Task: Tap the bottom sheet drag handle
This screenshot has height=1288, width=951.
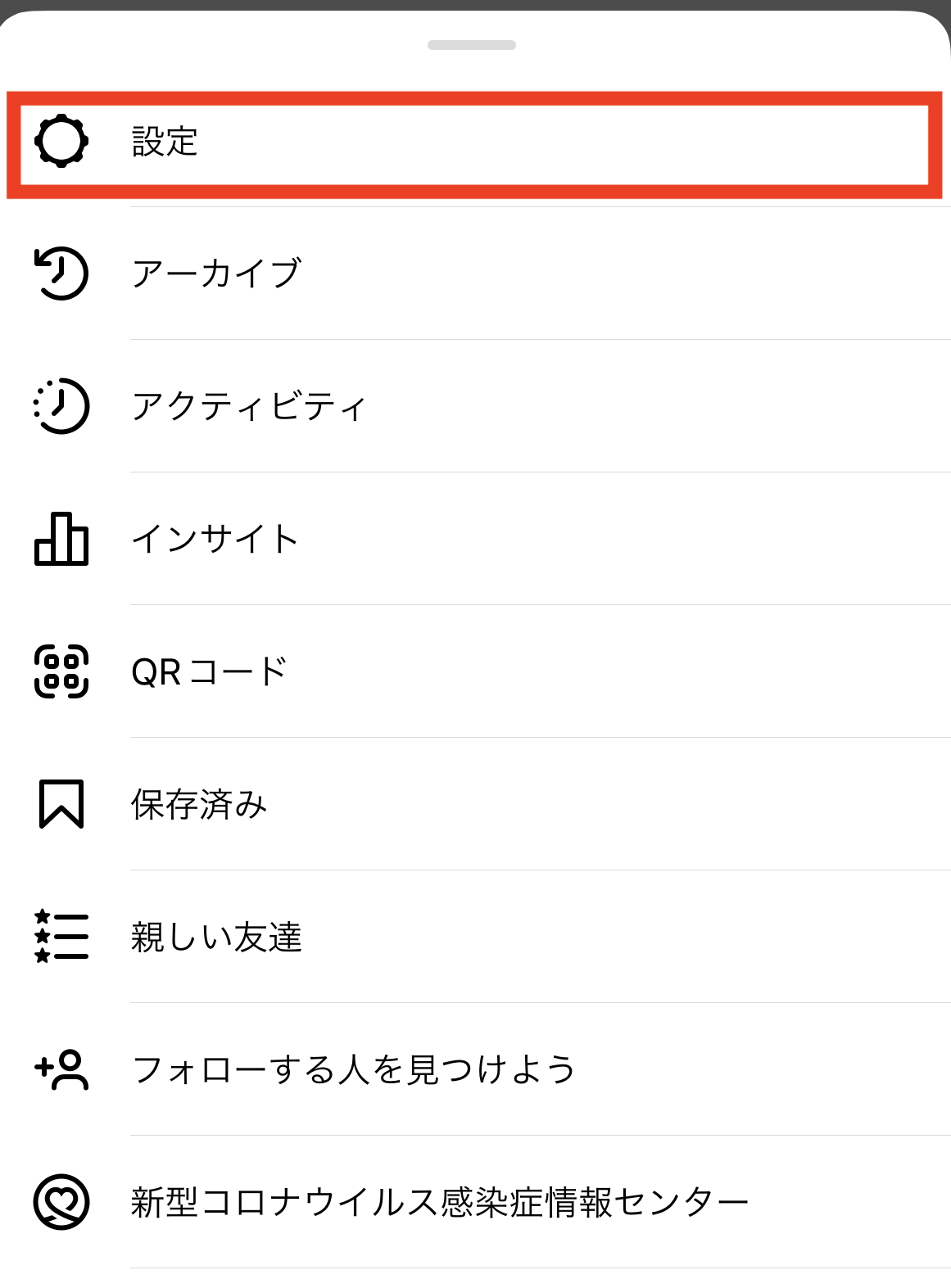Action: [472, 45]
